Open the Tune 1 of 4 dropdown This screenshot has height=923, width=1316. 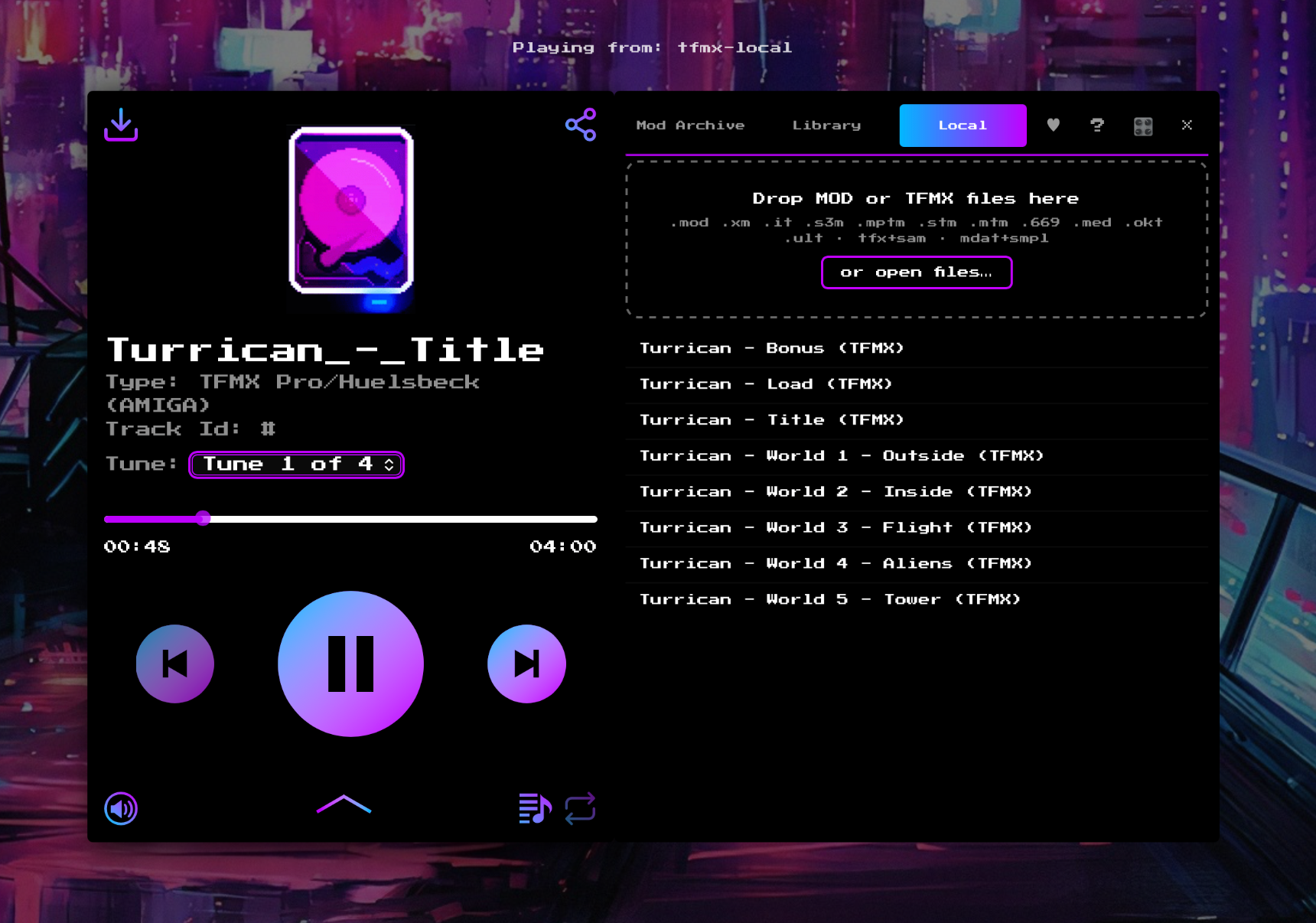[297, 465]
